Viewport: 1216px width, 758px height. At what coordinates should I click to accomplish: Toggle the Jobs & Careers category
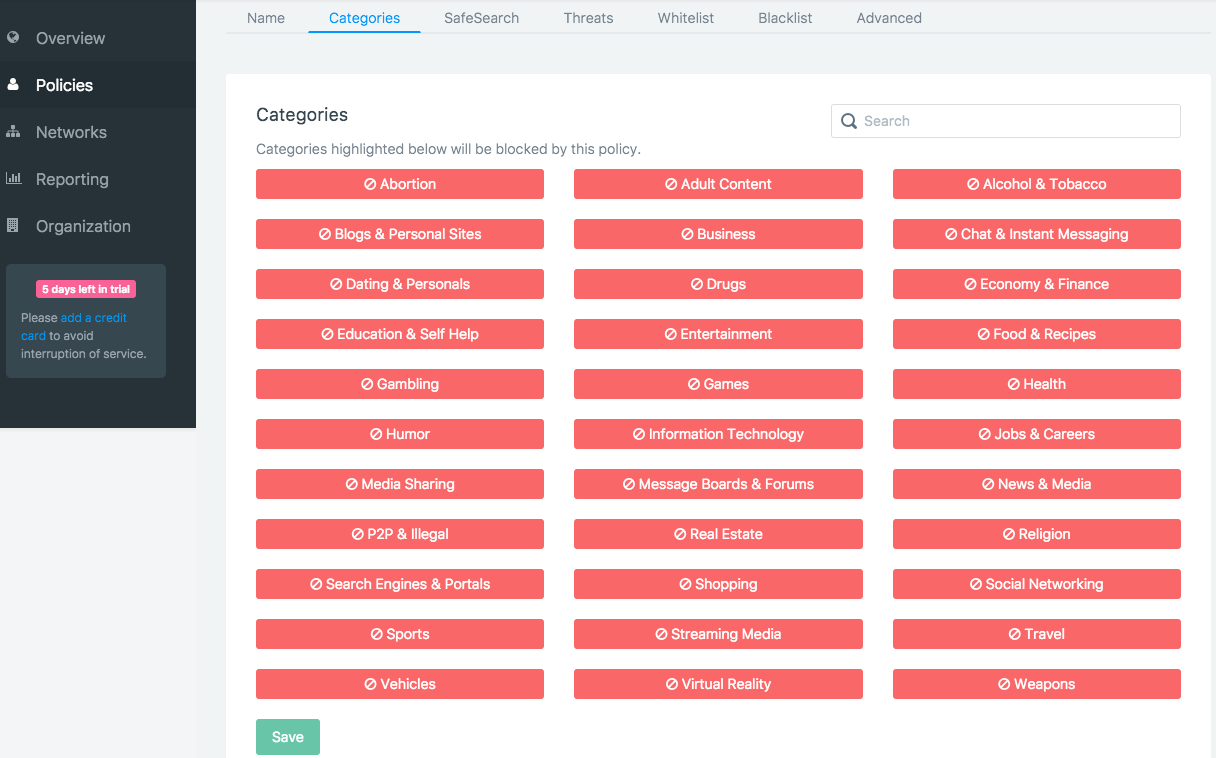[1037, 434]
